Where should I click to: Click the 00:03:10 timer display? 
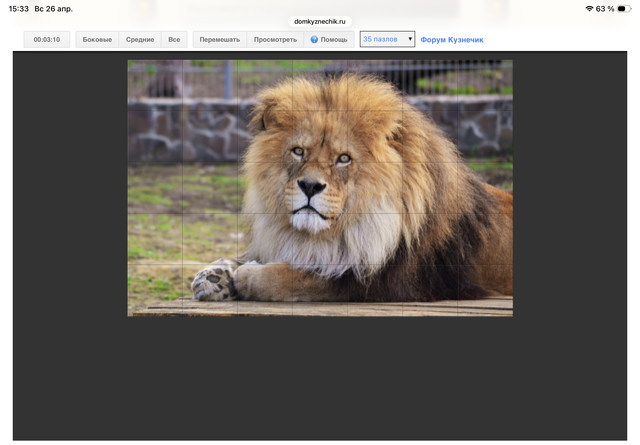[47, 39]
